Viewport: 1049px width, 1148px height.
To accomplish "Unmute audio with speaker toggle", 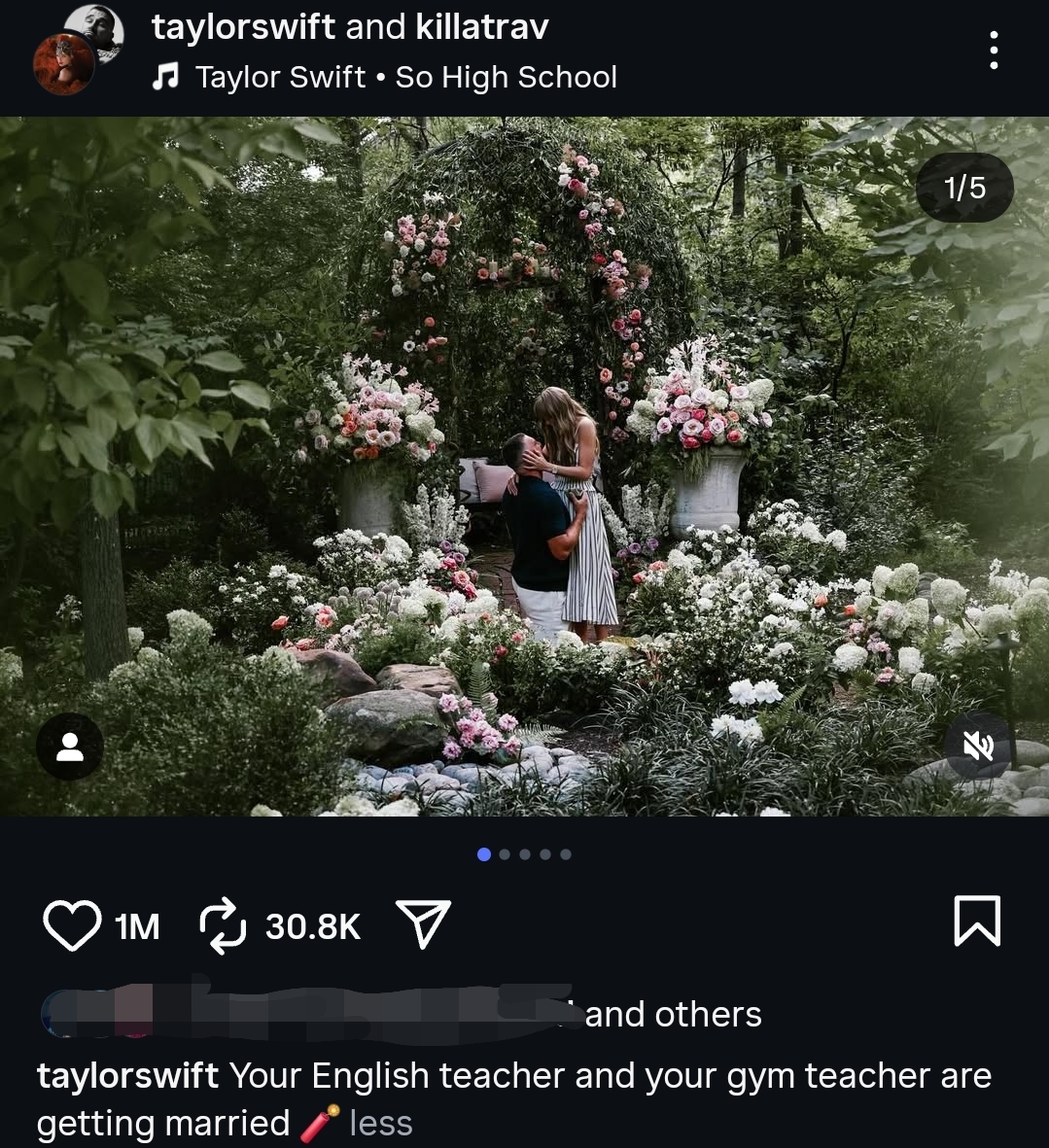I will [x=979, y=747].
